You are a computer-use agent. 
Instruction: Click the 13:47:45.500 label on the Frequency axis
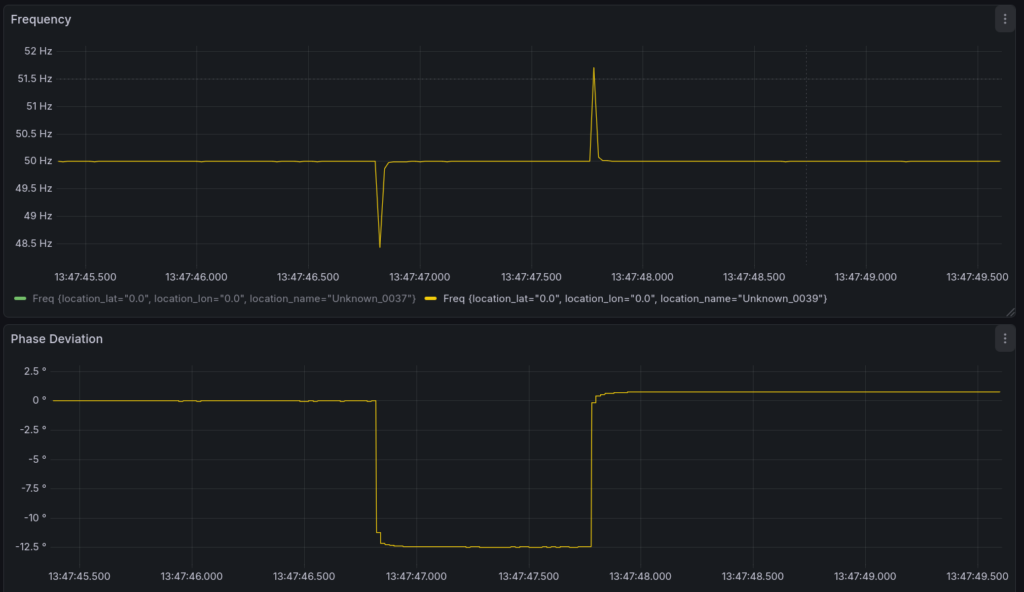(84, 277)
